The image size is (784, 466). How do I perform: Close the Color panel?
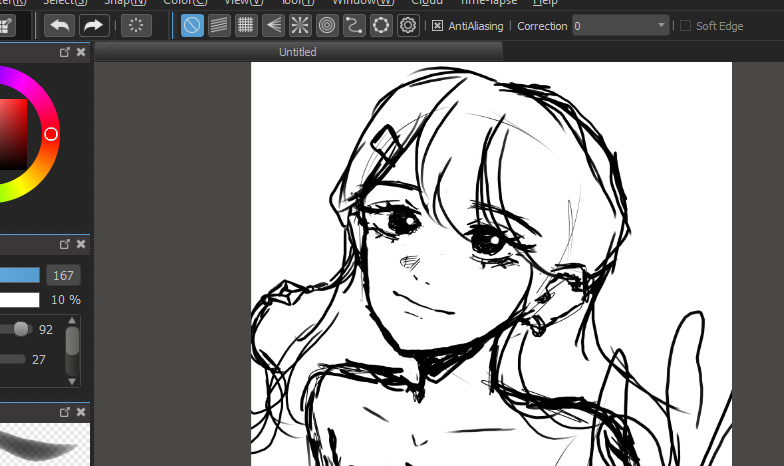(81, 52)
